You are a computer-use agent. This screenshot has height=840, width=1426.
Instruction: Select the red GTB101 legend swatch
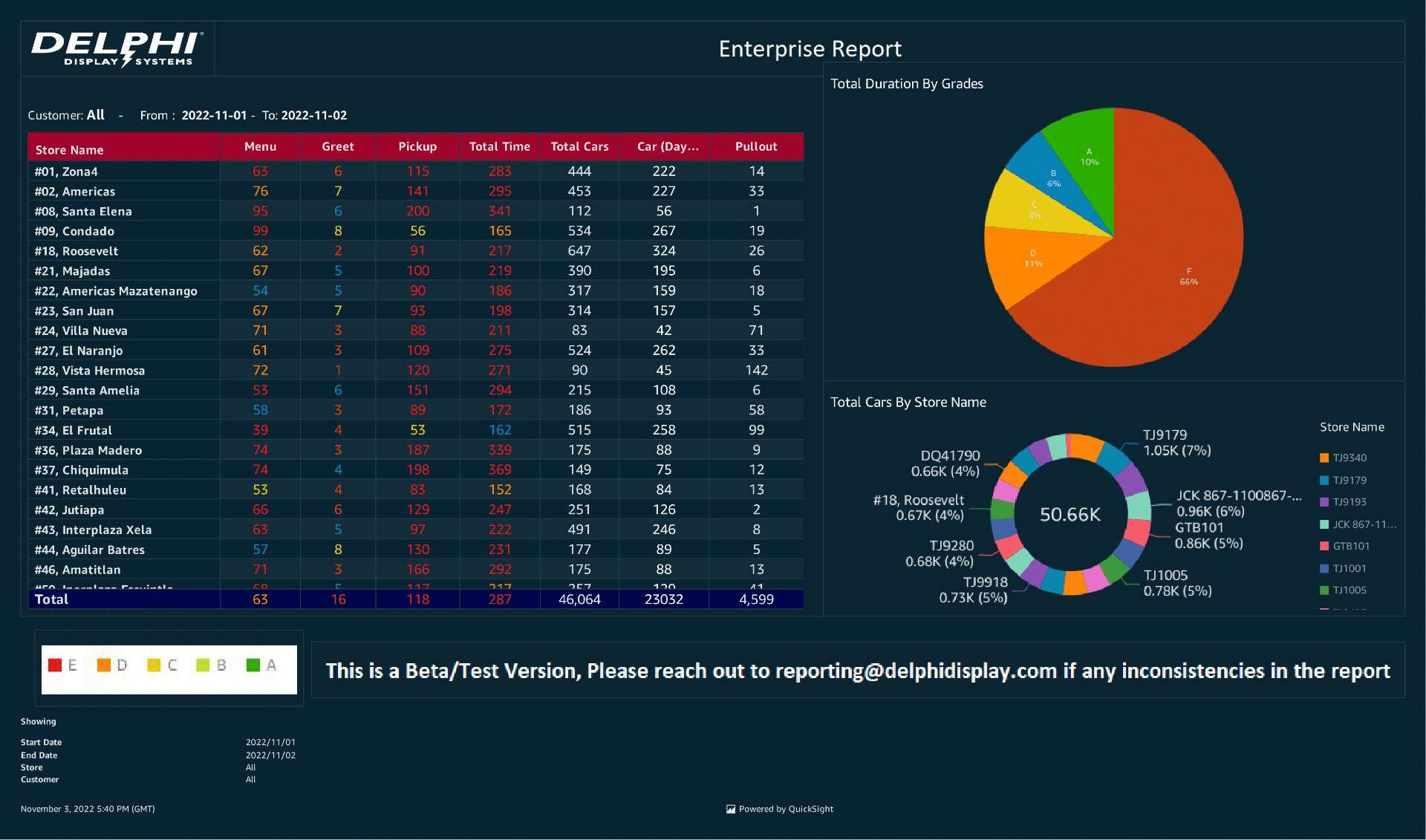tap(1324, 546)
